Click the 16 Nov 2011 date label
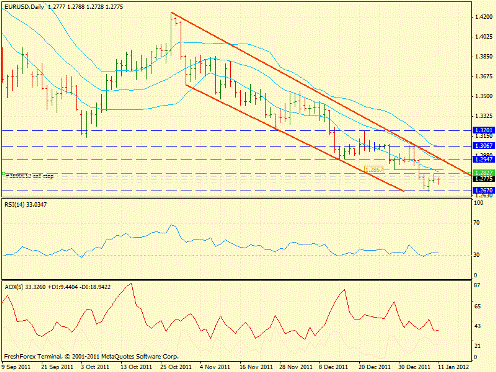Screen dimensions: 496x372 (x=256, y=367)
